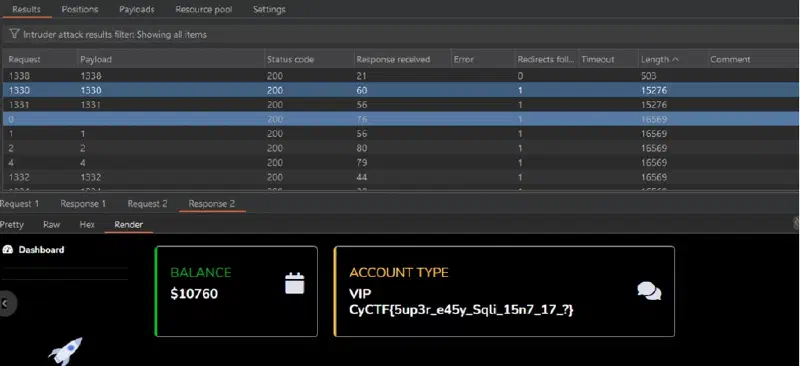Click the CyCTF flag text
This screenshot has width=800, height=366.
coord(461,309)
